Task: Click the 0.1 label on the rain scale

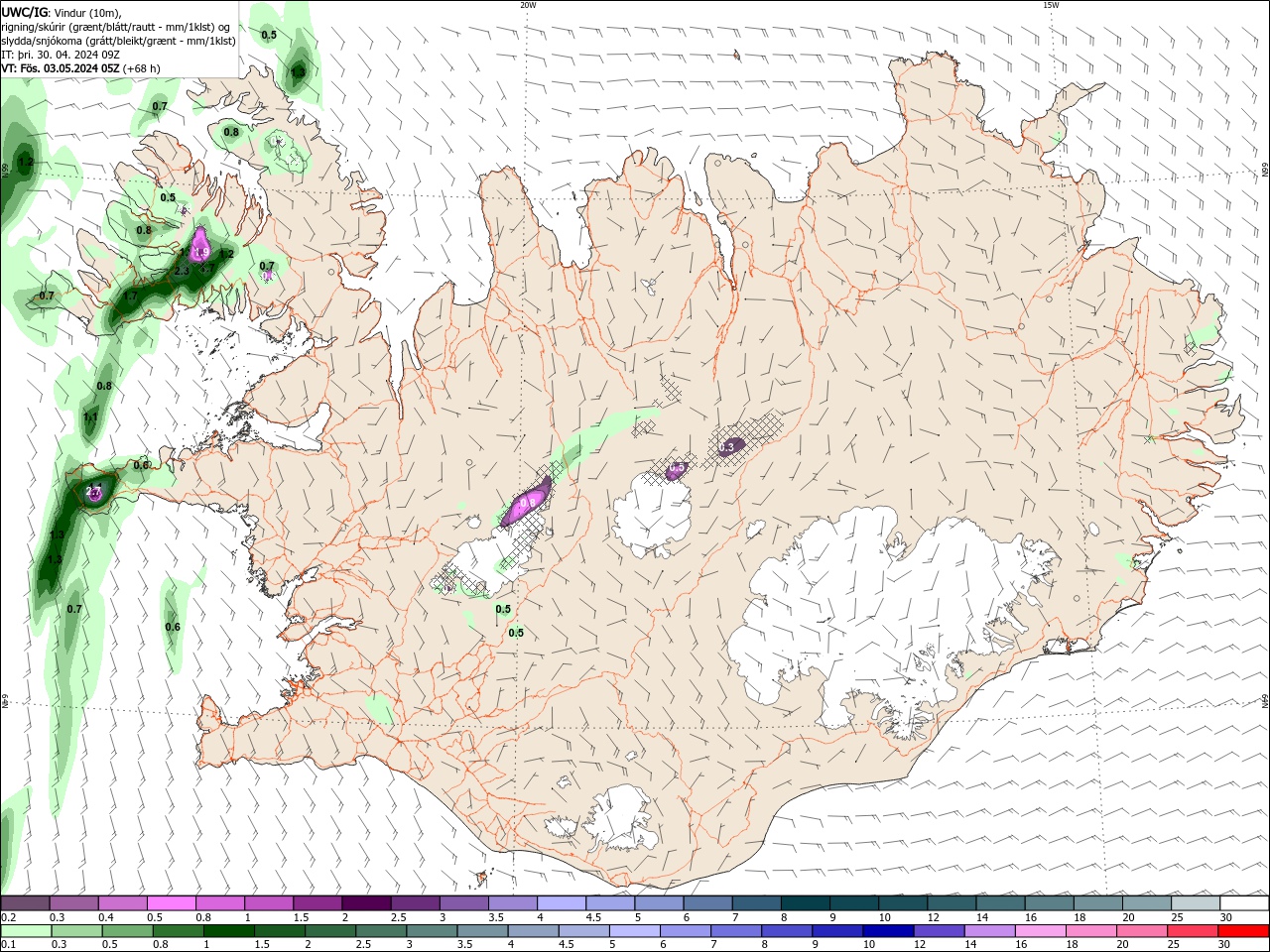Action: coord(9,944)
